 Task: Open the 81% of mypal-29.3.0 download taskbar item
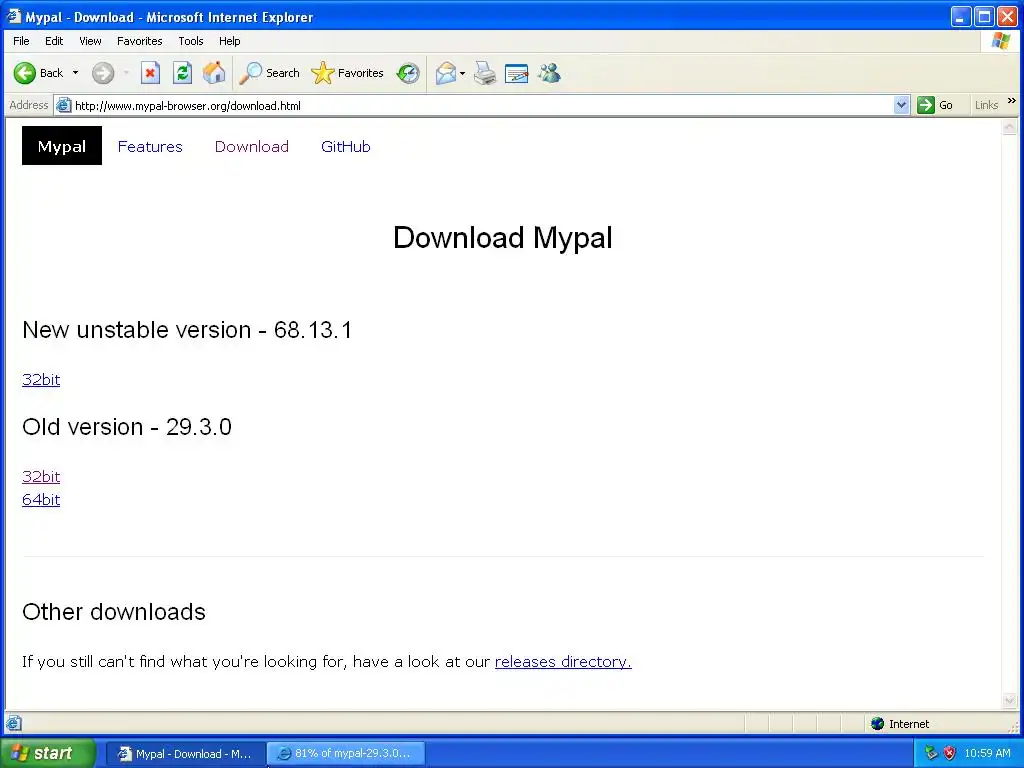(x=346, y=754)
